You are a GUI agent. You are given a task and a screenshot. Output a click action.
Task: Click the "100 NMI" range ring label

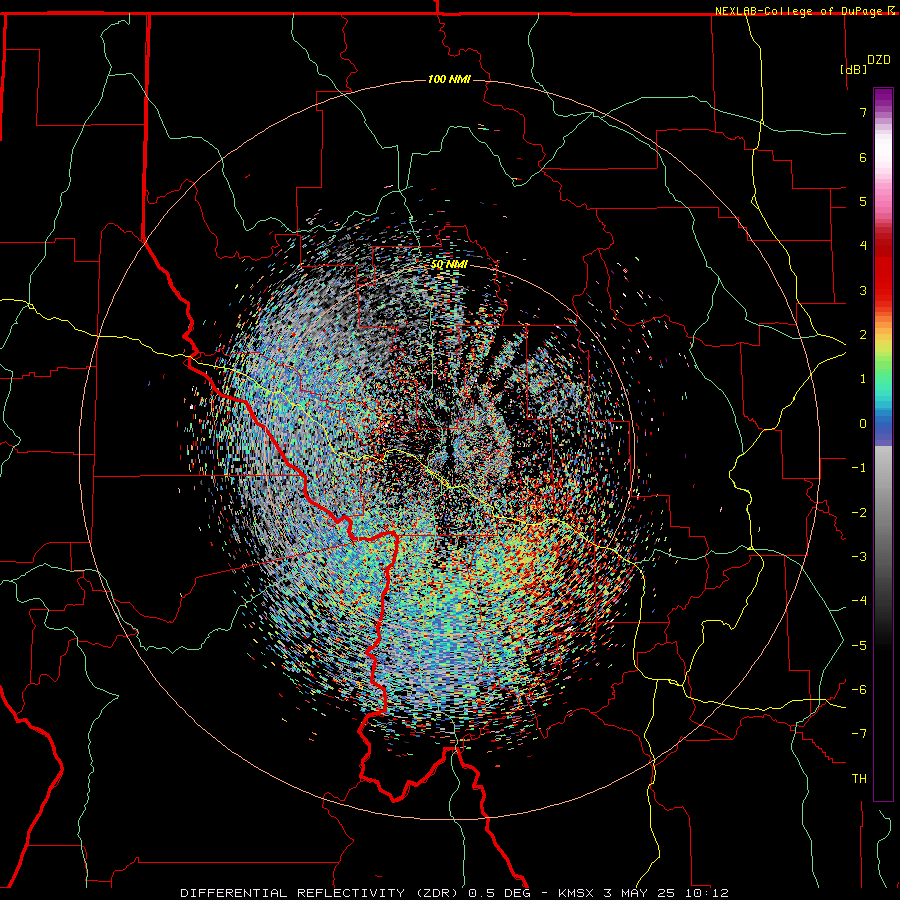click(x=449, y=79)
